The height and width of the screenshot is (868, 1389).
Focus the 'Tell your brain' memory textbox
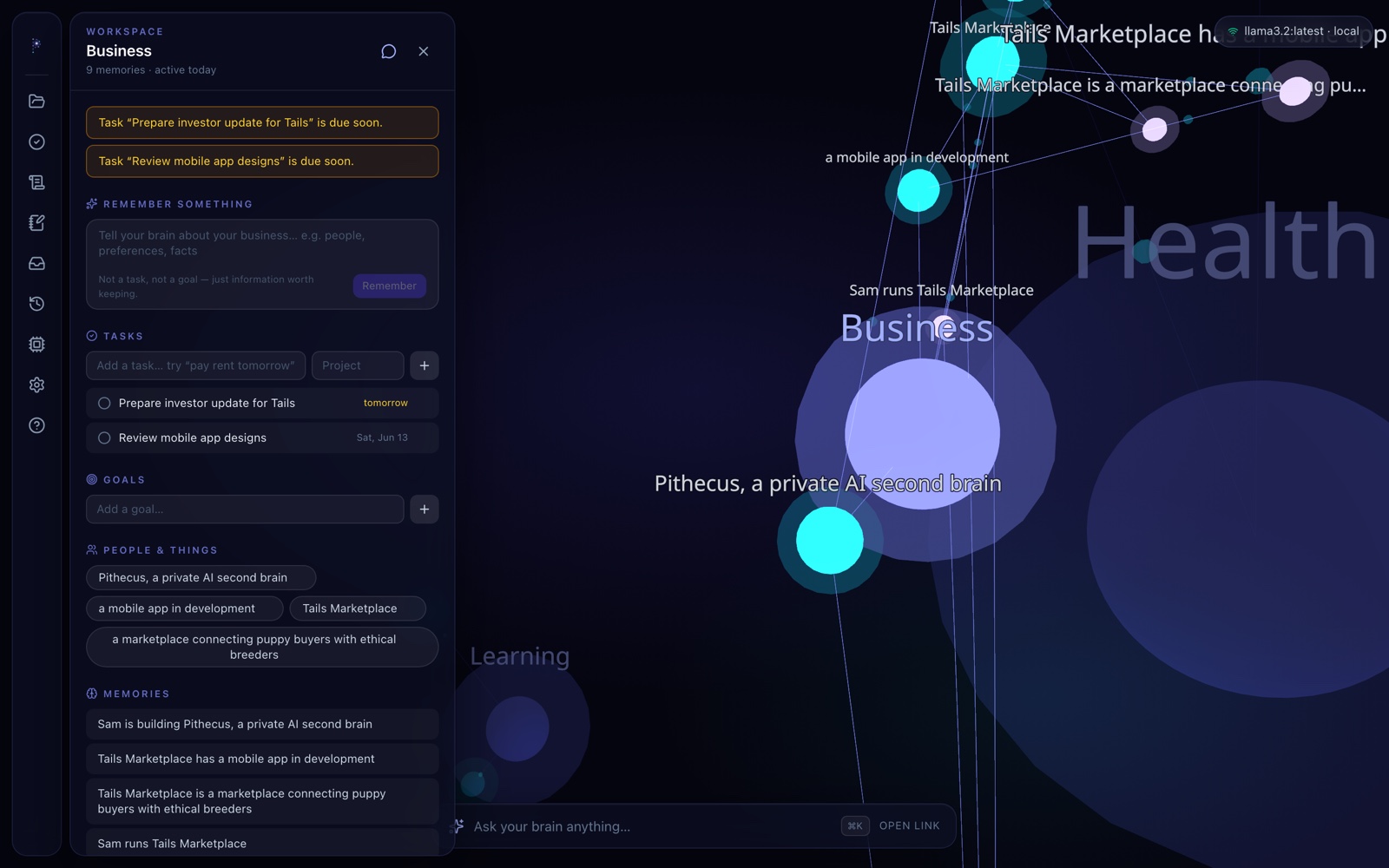point(262,244)
